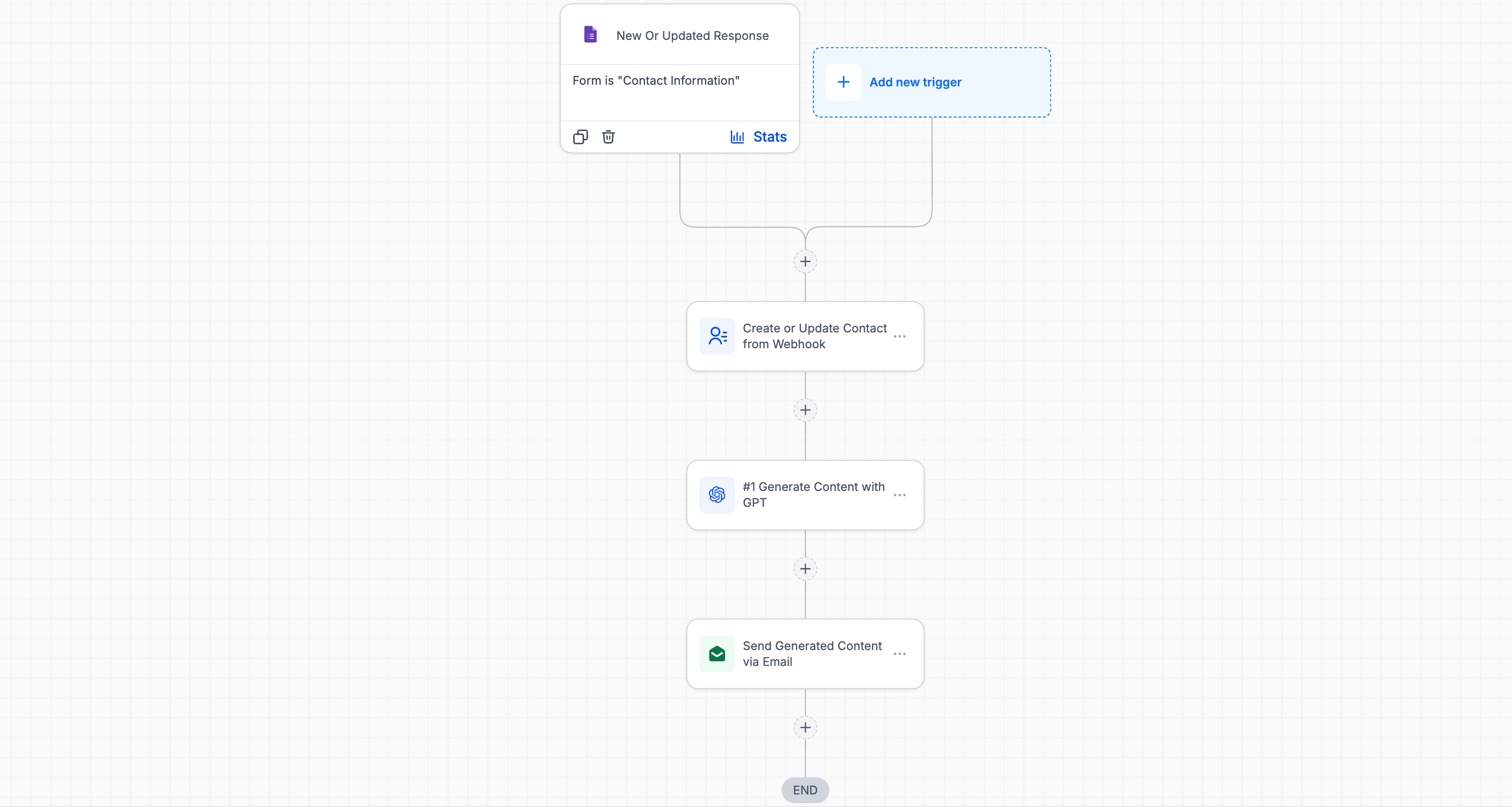This screenshot has width=1512, height=807.
Task: Click the Form is "Contact Information" filter text
Action: click(x=656, y=80)
